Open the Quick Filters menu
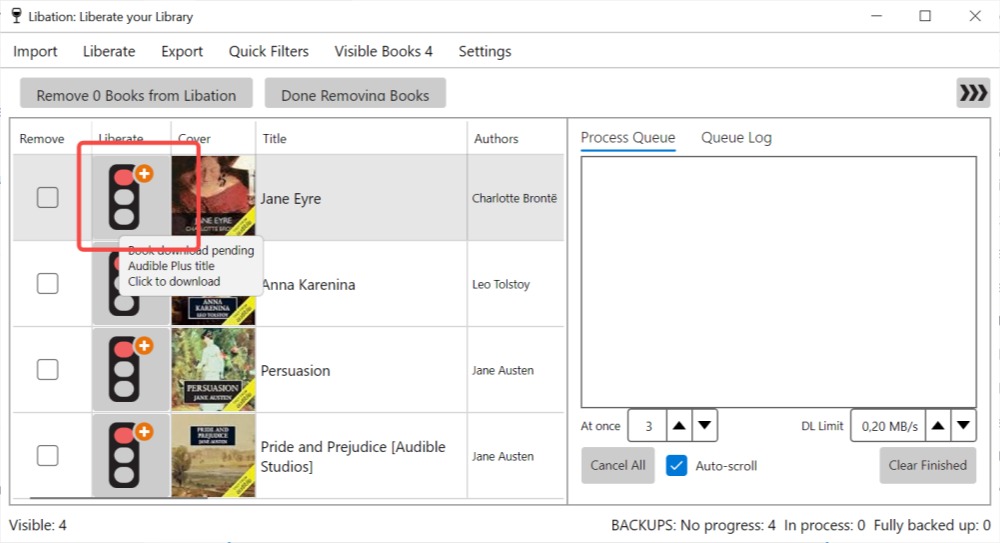Screen dimensions: 1000x543 click(268, 51)
